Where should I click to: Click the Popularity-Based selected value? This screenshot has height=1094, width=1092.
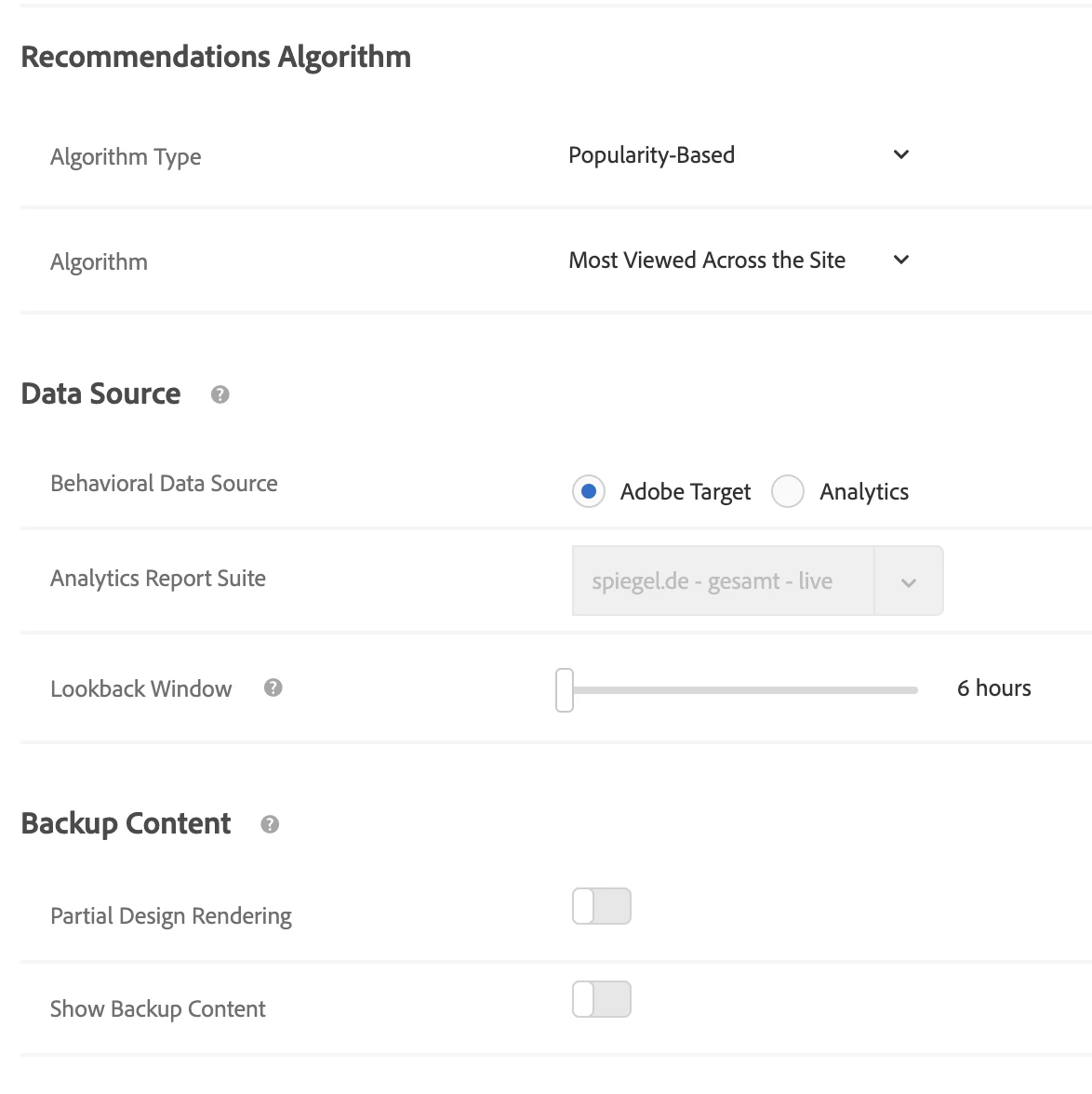(x=651, y=154)
